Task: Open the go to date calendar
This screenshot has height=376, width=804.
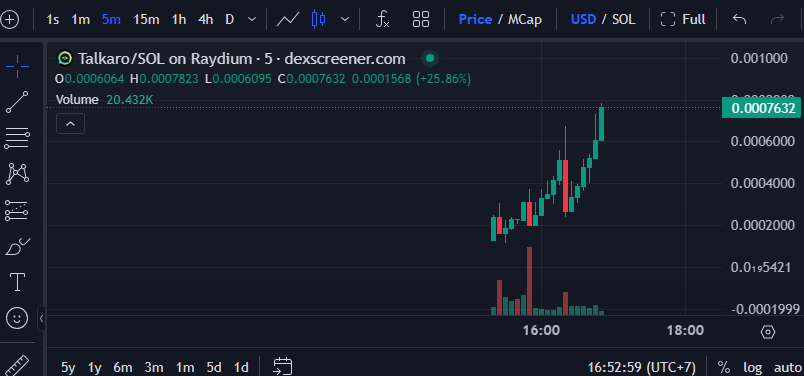Action: [283, 366]
